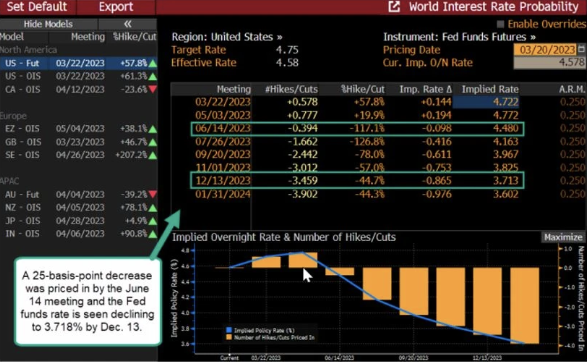The image size is (587, 362).
Task: Click highlighted implied rate cell 4.722
Action: click(x=486, y=102)
